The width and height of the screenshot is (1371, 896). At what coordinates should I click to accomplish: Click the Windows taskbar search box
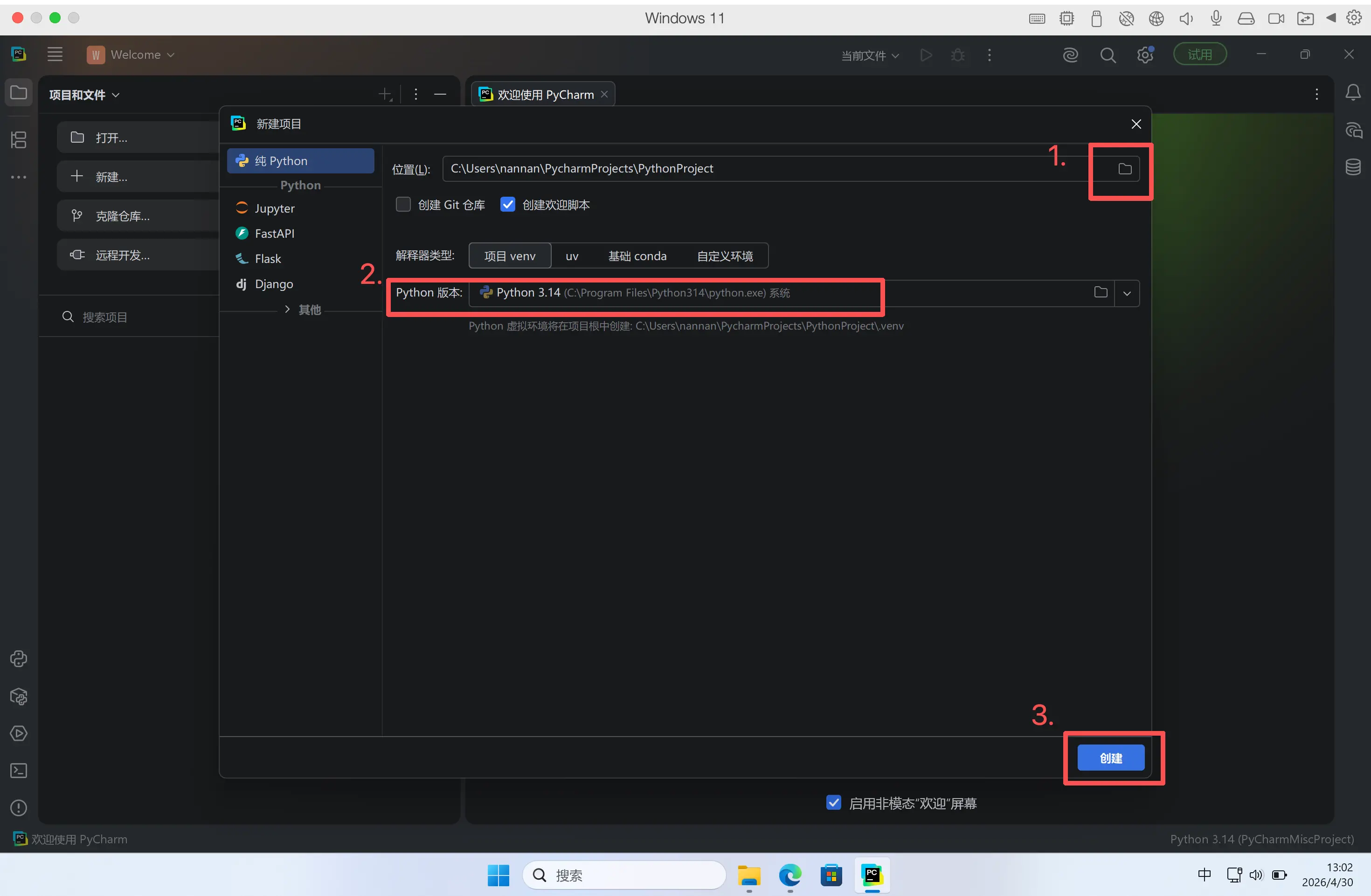(624, 875)
